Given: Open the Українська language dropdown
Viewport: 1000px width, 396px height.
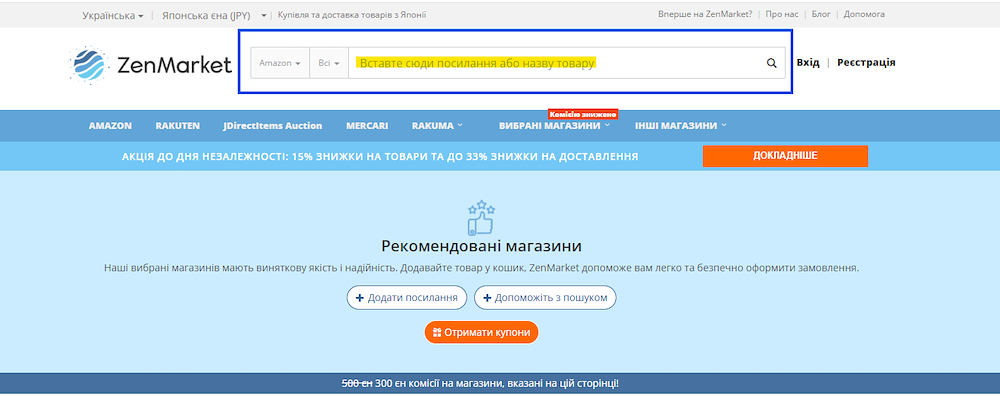Looking at the screenshot, I should click(113, 15).
